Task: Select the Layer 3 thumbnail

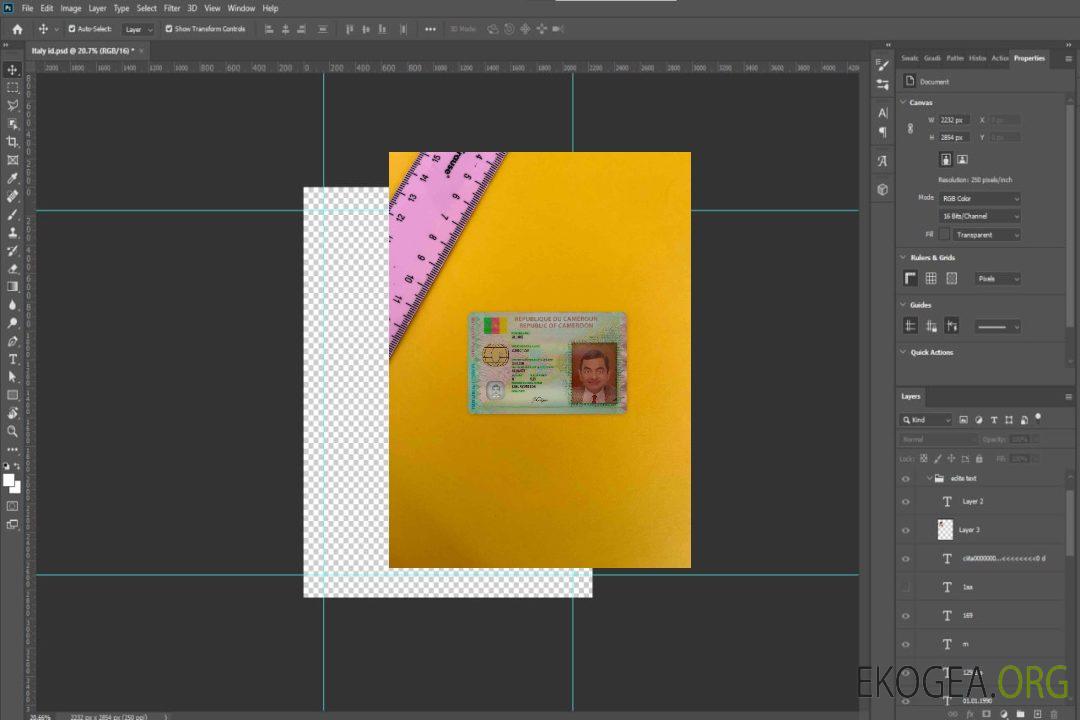Action: (946, 530)
